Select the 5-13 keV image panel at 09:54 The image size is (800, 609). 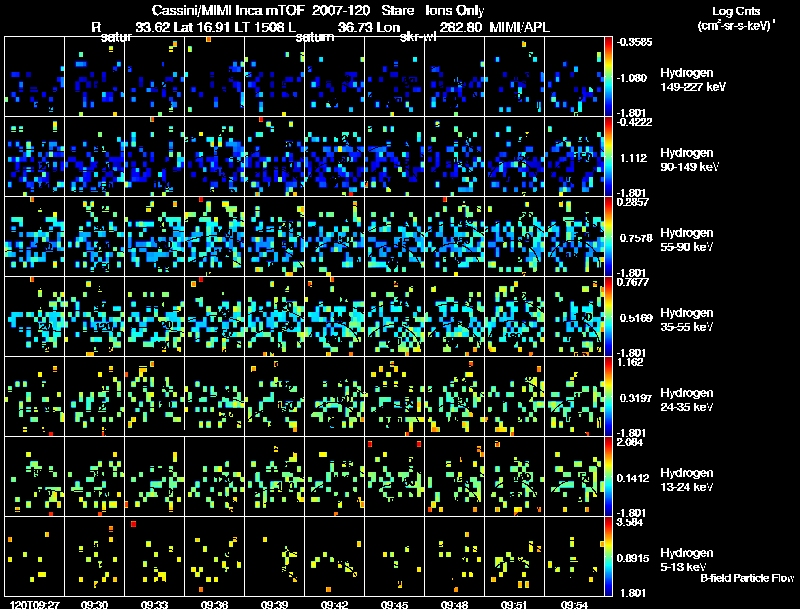tap(574, 557)
